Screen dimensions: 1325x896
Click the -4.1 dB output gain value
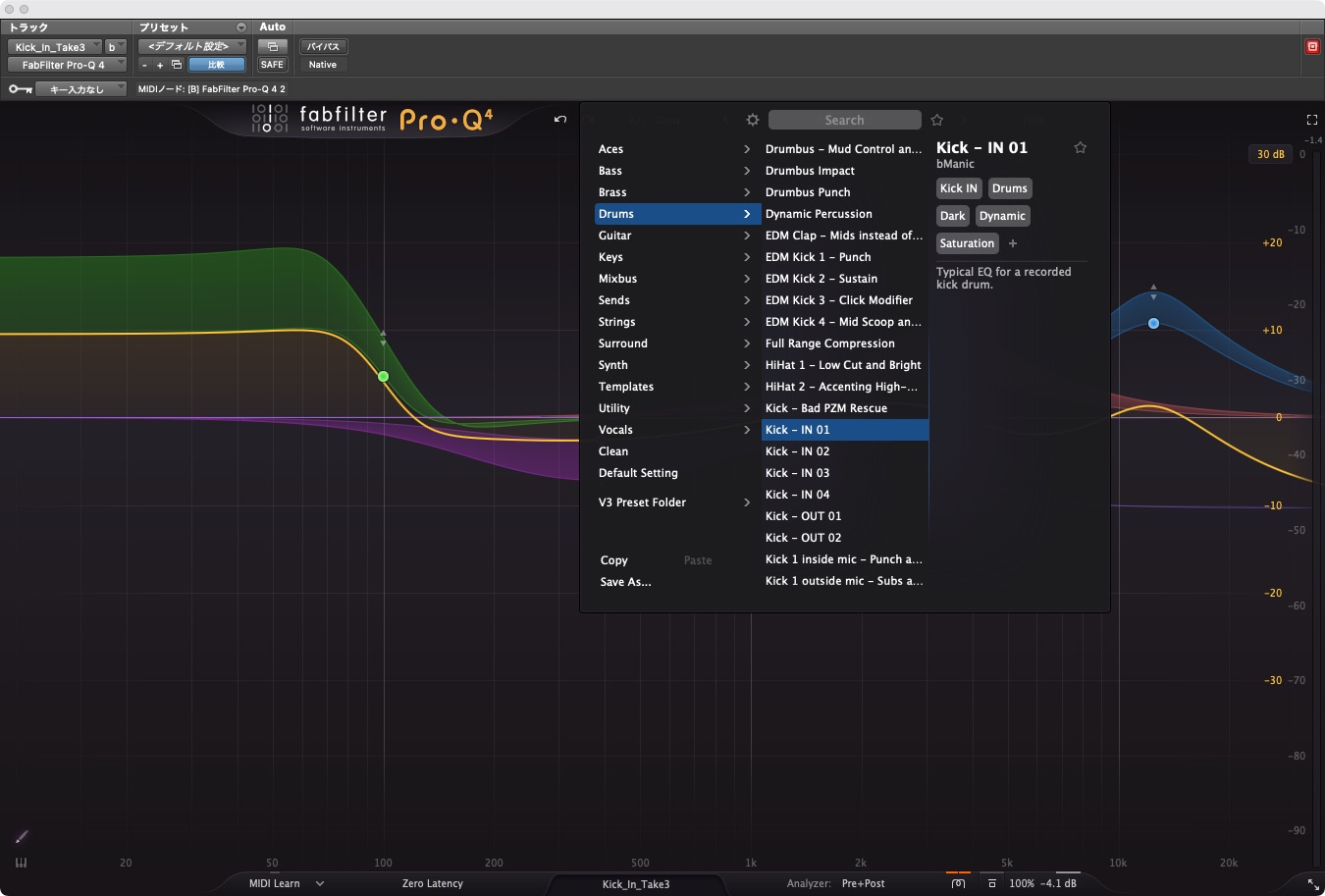[x=1059, y=884]
